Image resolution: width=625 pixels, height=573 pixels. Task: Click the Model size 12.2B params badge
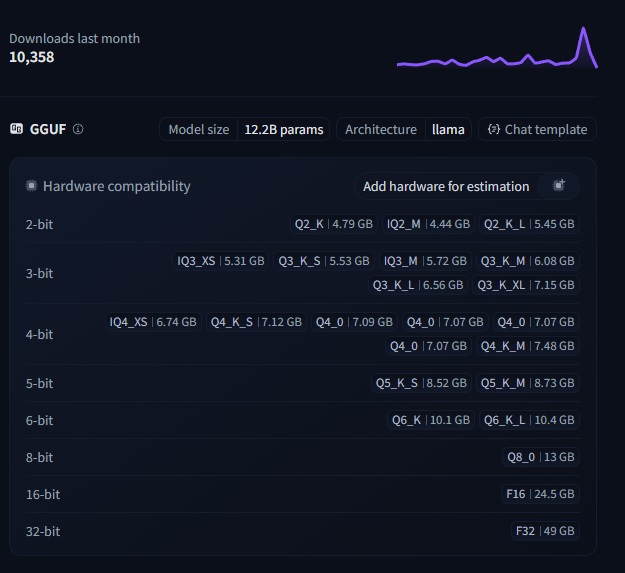click(244, 129)
